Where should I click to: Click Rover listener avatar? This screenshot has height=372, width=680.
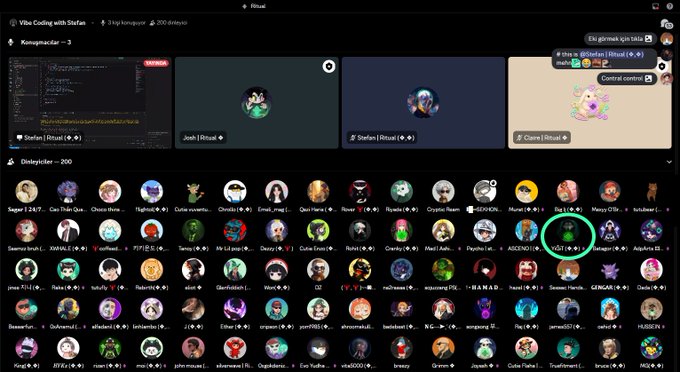[x=360, y=192]
